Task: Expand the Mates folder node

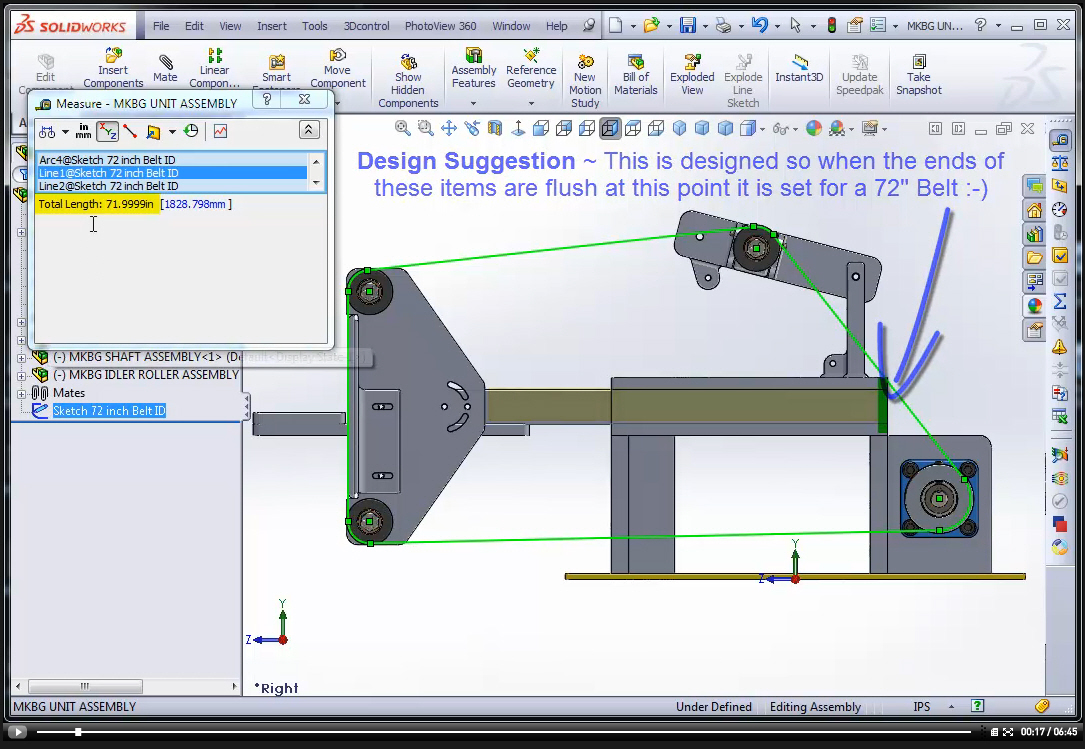Action: click(x=21, y=394)
